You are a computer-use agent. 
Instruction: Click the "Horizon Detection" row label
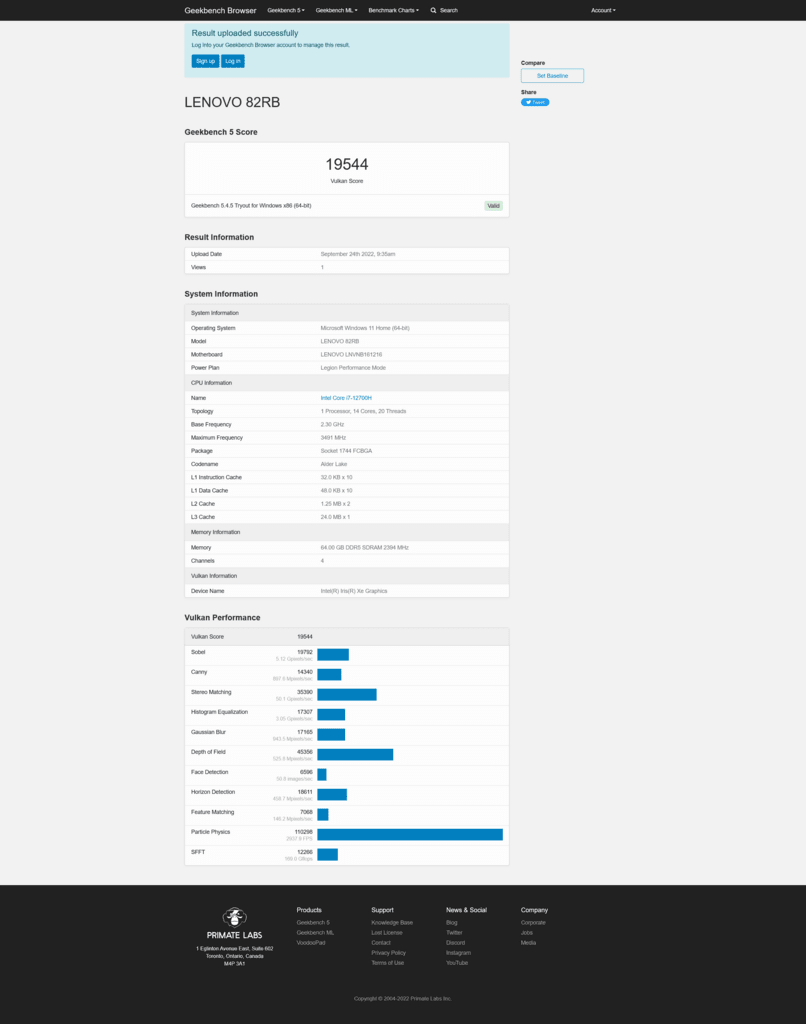pos(213,792)
